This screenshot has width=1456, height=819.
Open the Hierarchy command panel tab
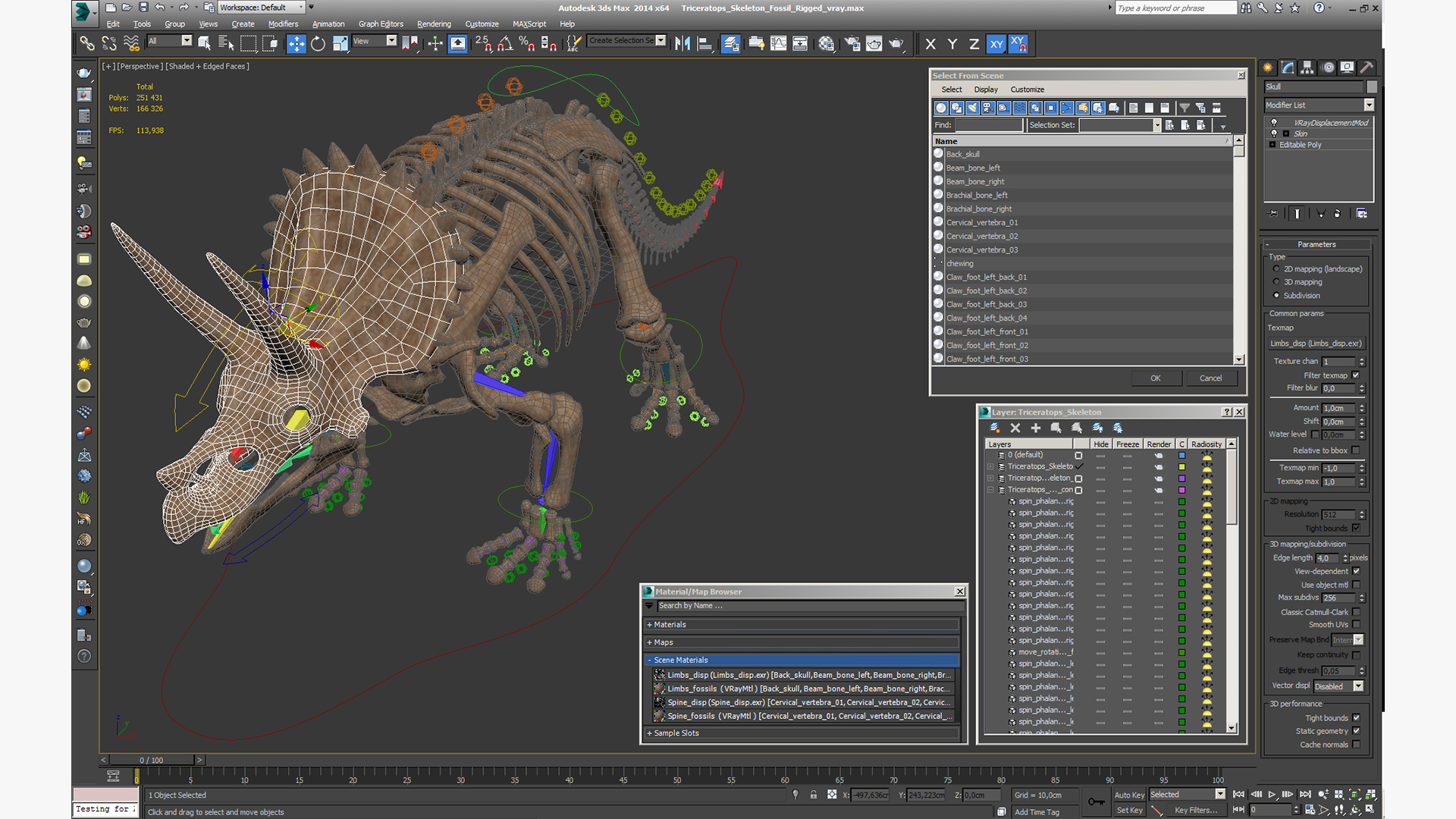[1307, 67]
